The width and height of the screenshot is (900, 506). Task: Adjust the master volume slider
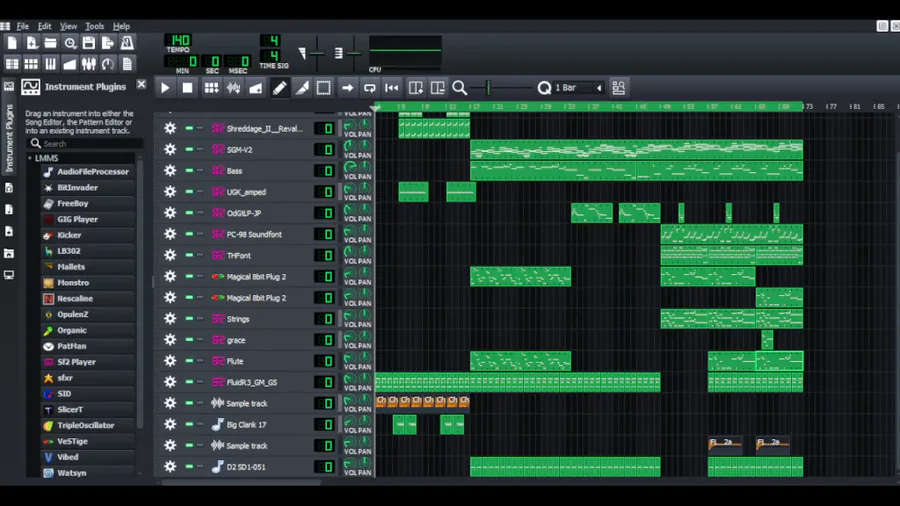tap(316, 53)
